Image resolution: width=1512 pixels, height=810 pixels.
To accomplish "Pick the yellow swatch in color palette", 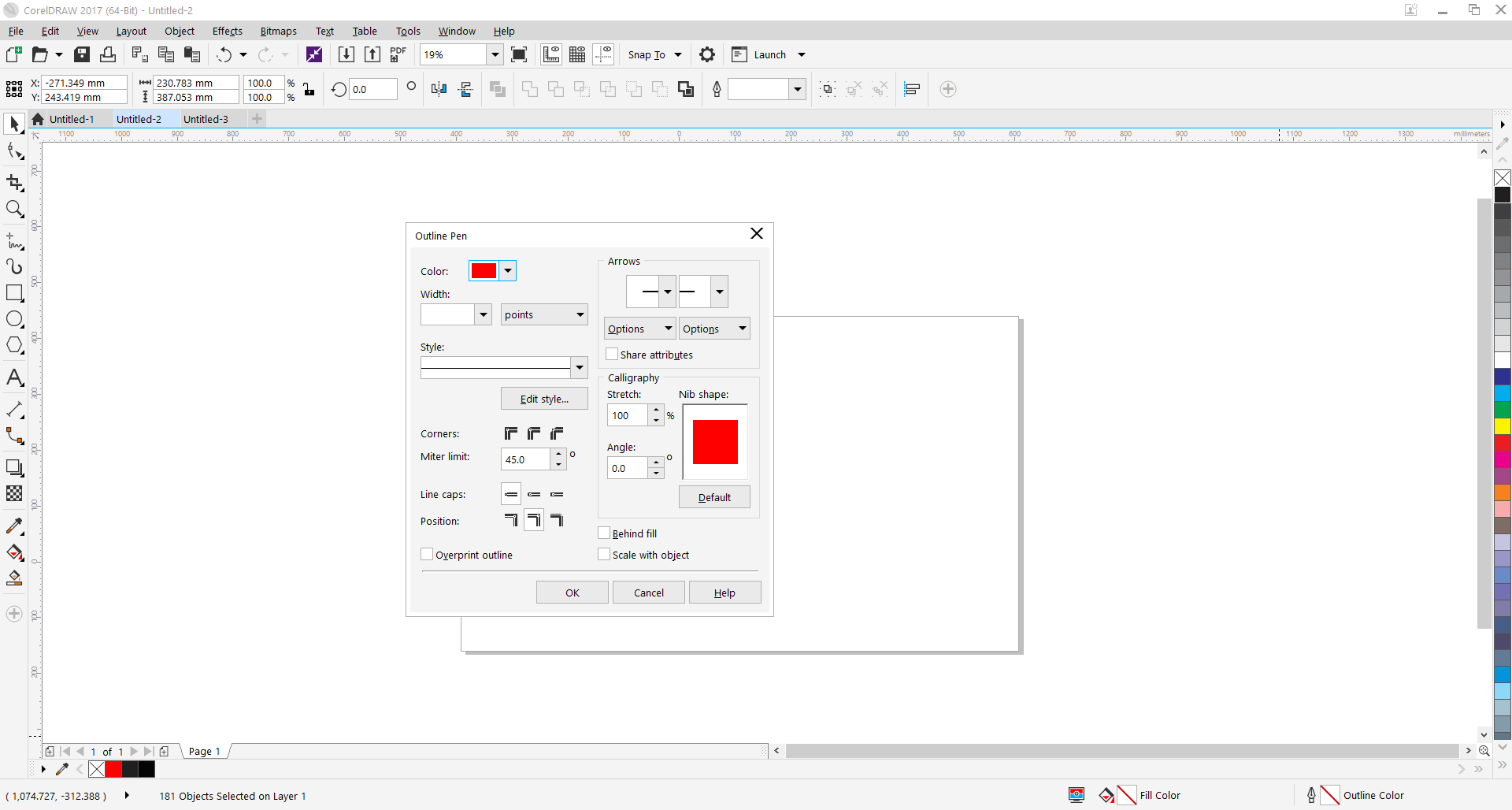I will (1503, 426).
